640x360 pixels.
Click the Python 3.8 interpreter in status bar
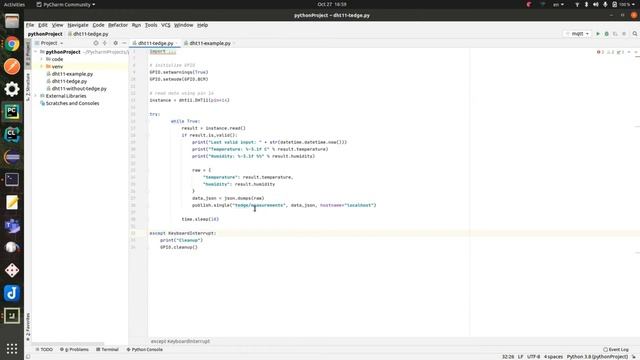pyautogui.click(x=597, y=356)
